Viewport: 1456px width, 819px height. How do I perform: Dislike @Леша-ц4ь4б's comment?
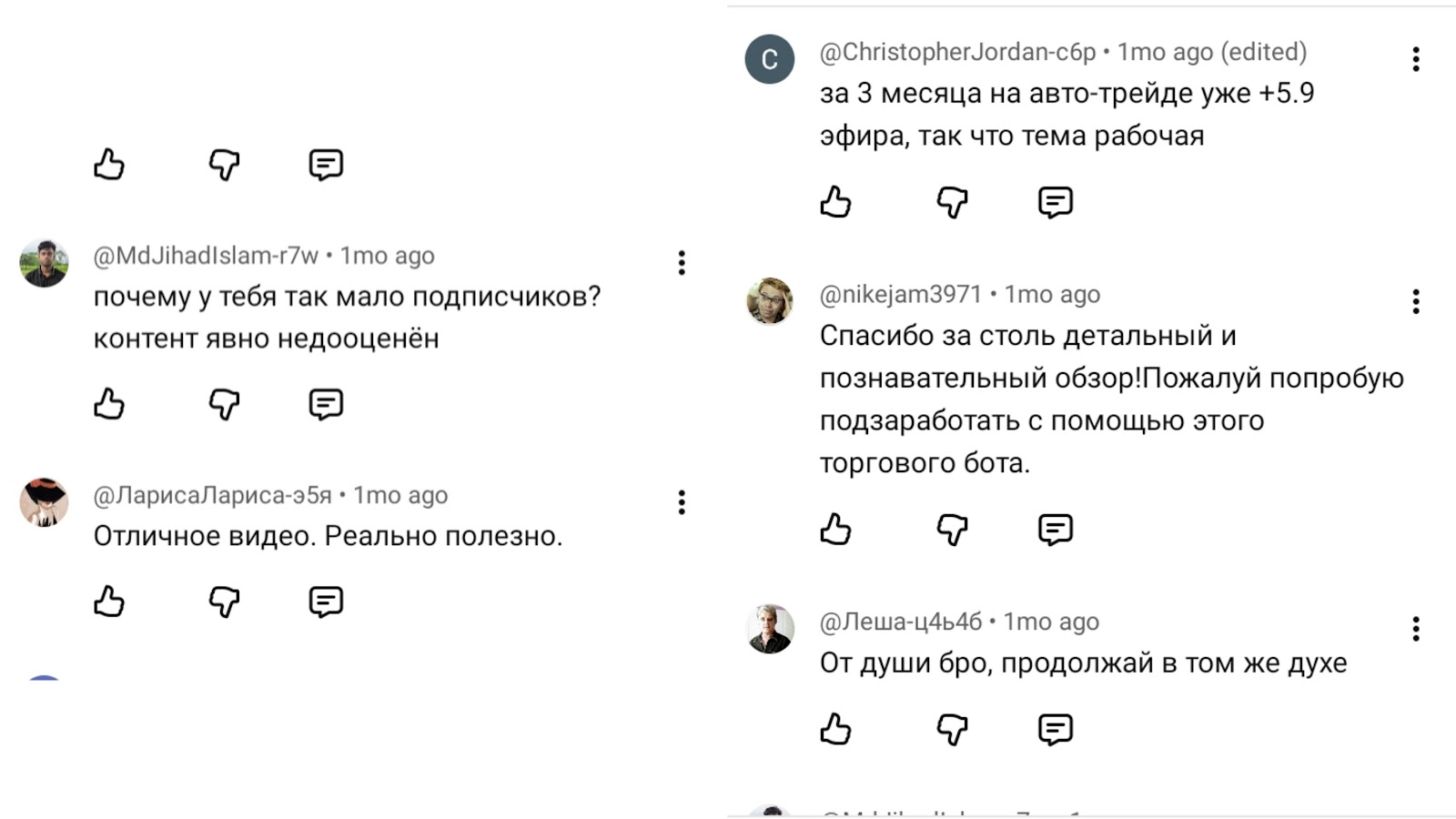click(x=952, y=729)
